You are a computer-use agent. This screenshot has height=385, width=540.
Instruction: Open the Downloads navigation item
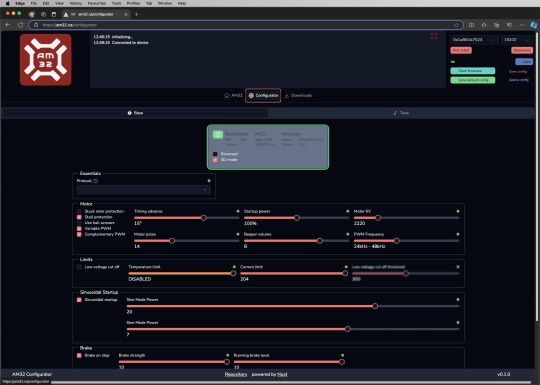(x=298, y=95)
